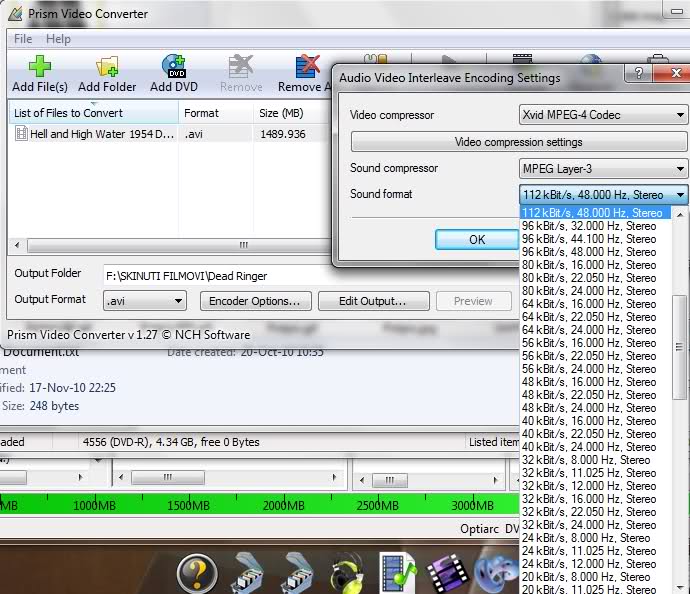690x594 pixels.
Task: Select 40 kBit/s, 24.000 Hz, Stereo
Action: point(595,447)
